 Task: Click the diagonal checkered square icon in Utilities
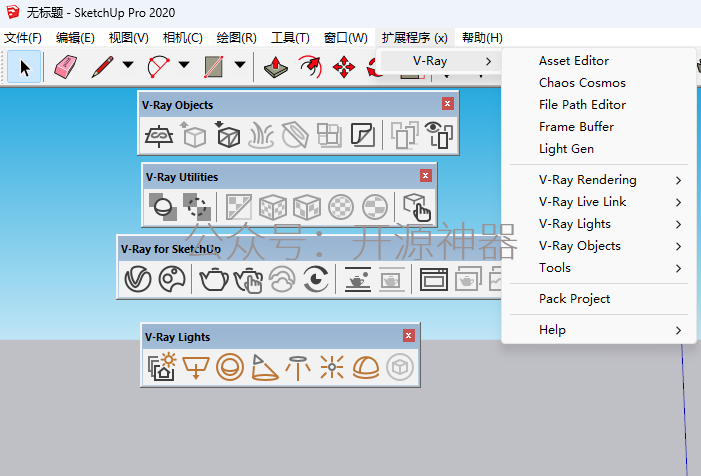pyautogui.click(x=238, y=207)
